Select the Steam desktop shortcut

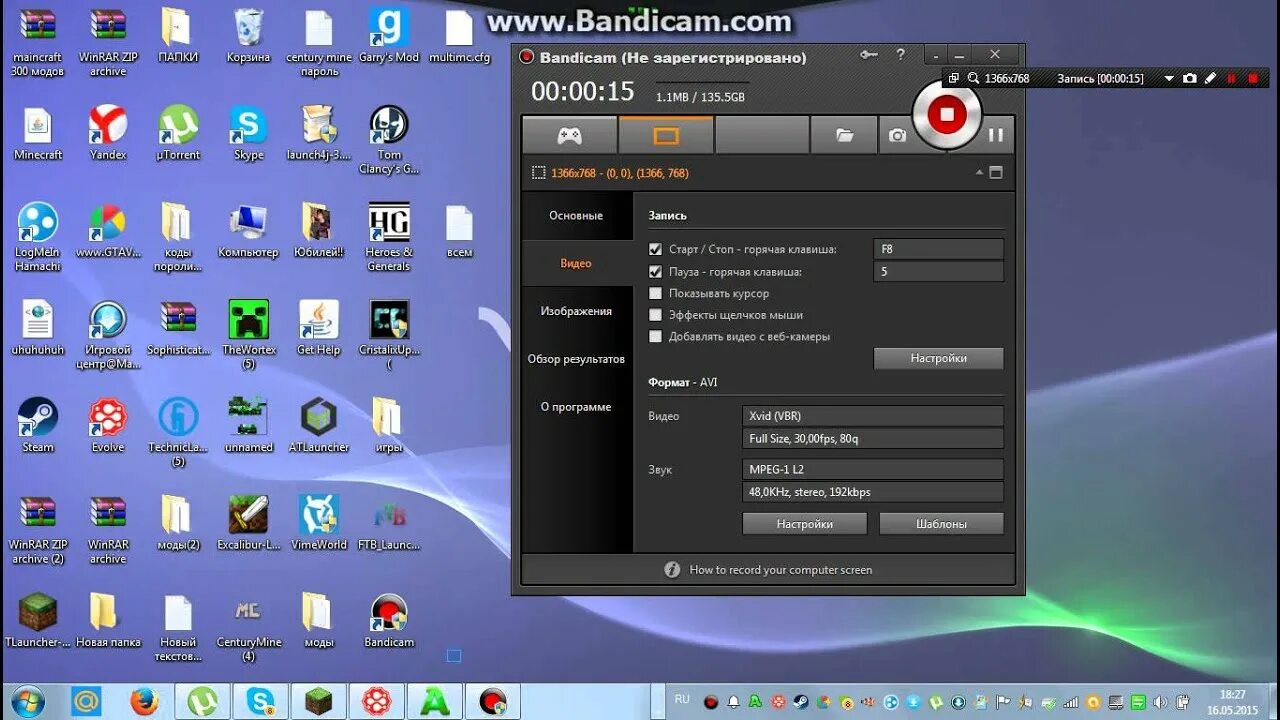[38, 426]
